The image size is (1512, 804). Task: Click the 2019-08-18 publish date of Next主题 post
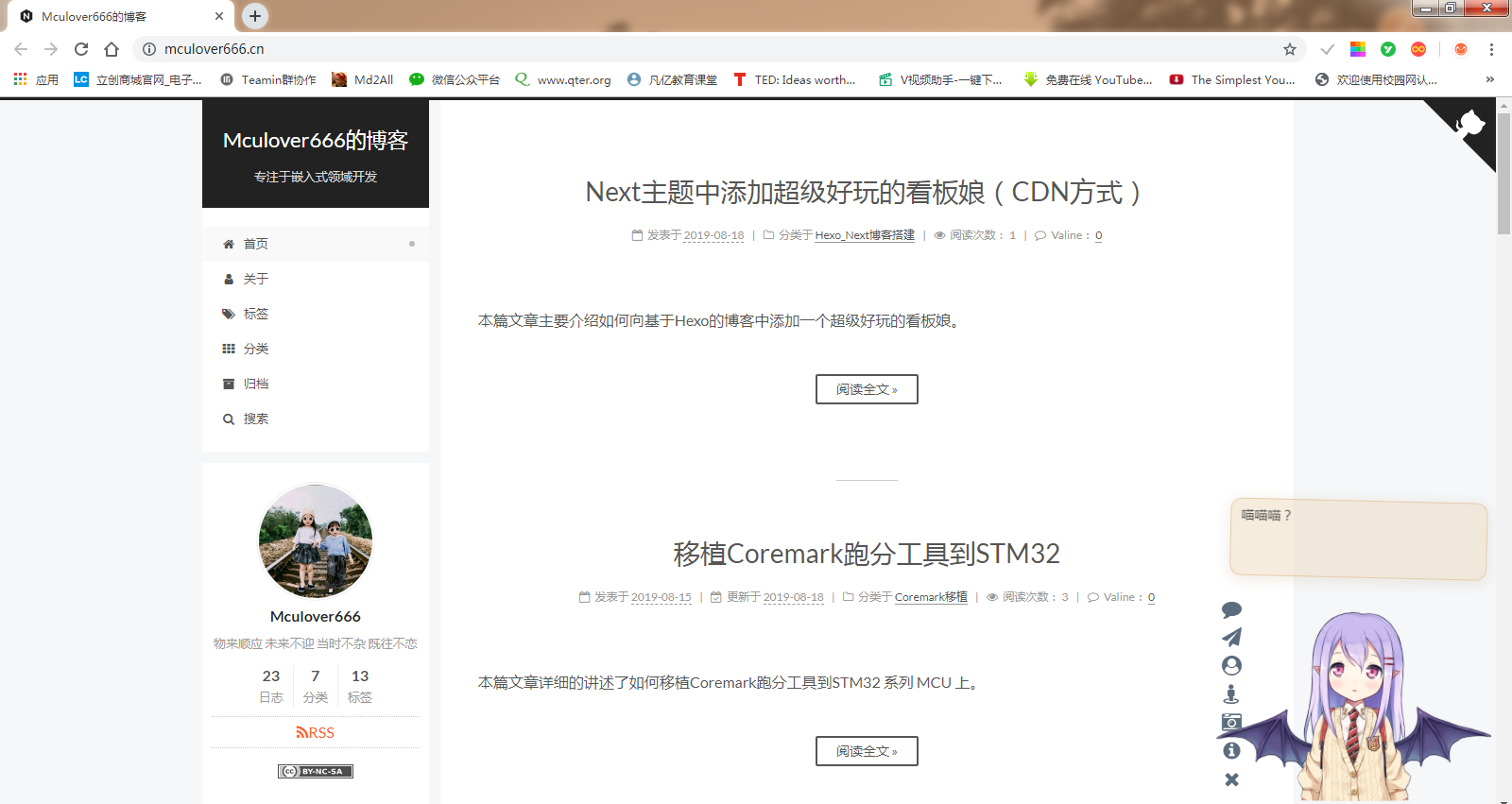pyautogui.click(x=713, y=235)
